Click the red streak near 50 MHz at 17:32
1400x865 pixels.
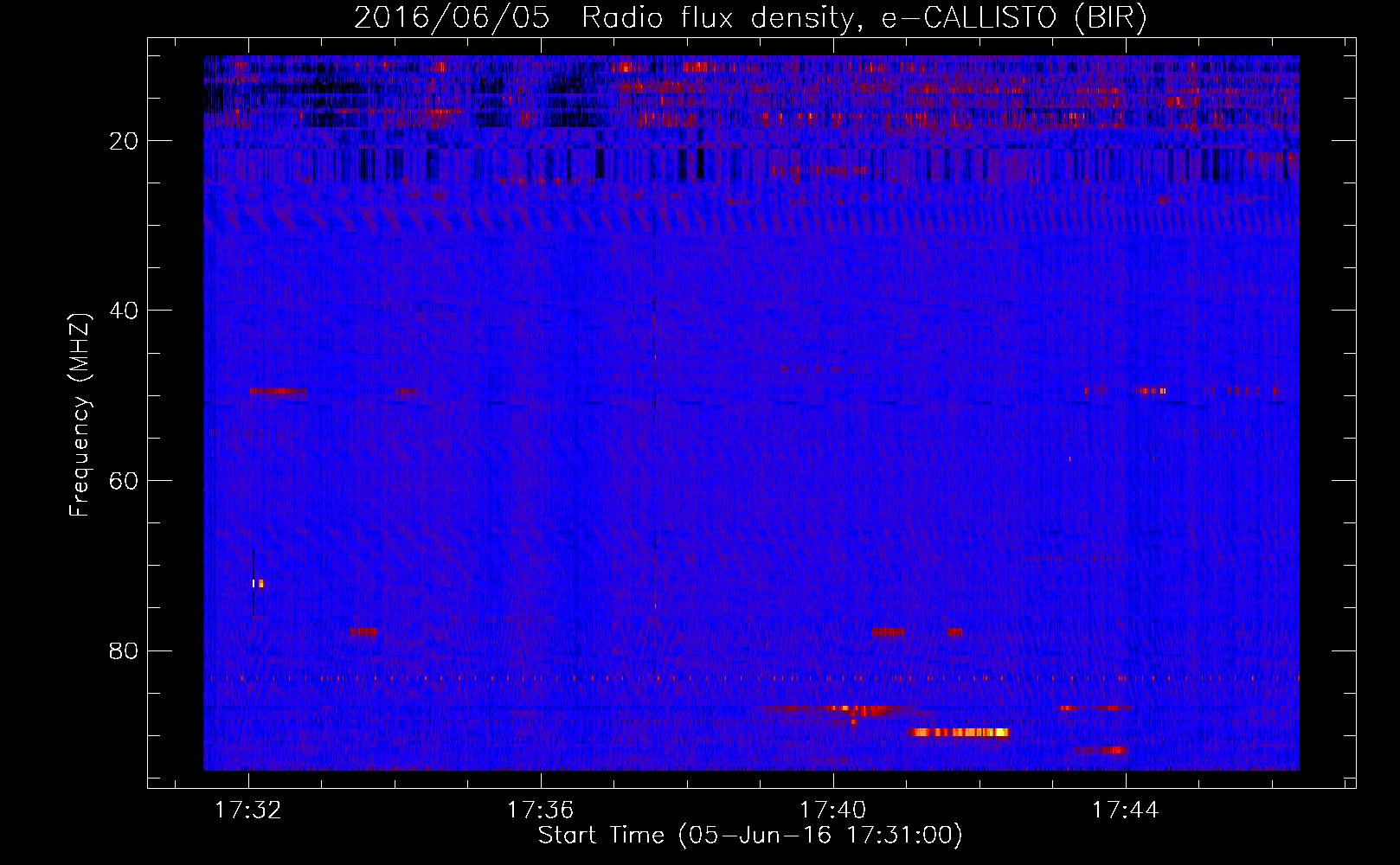point(279,392)
